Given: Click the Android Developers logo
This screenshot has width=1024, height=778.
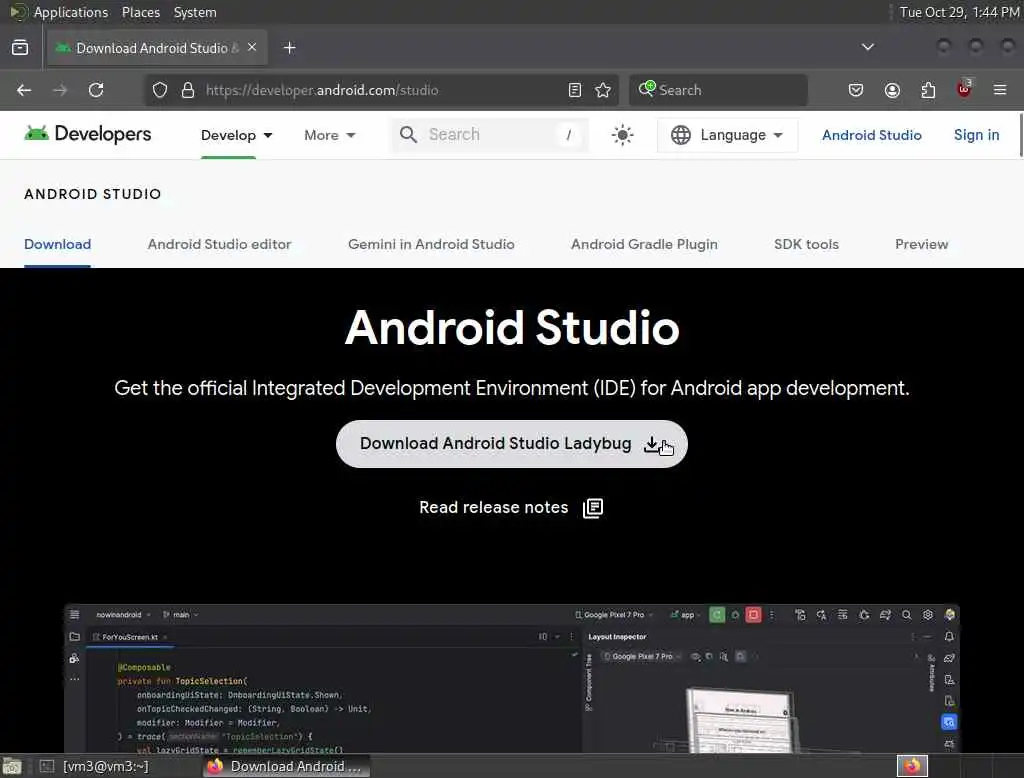Looking at the screenshot, I should pyautogui.click(x=88, y=134).
